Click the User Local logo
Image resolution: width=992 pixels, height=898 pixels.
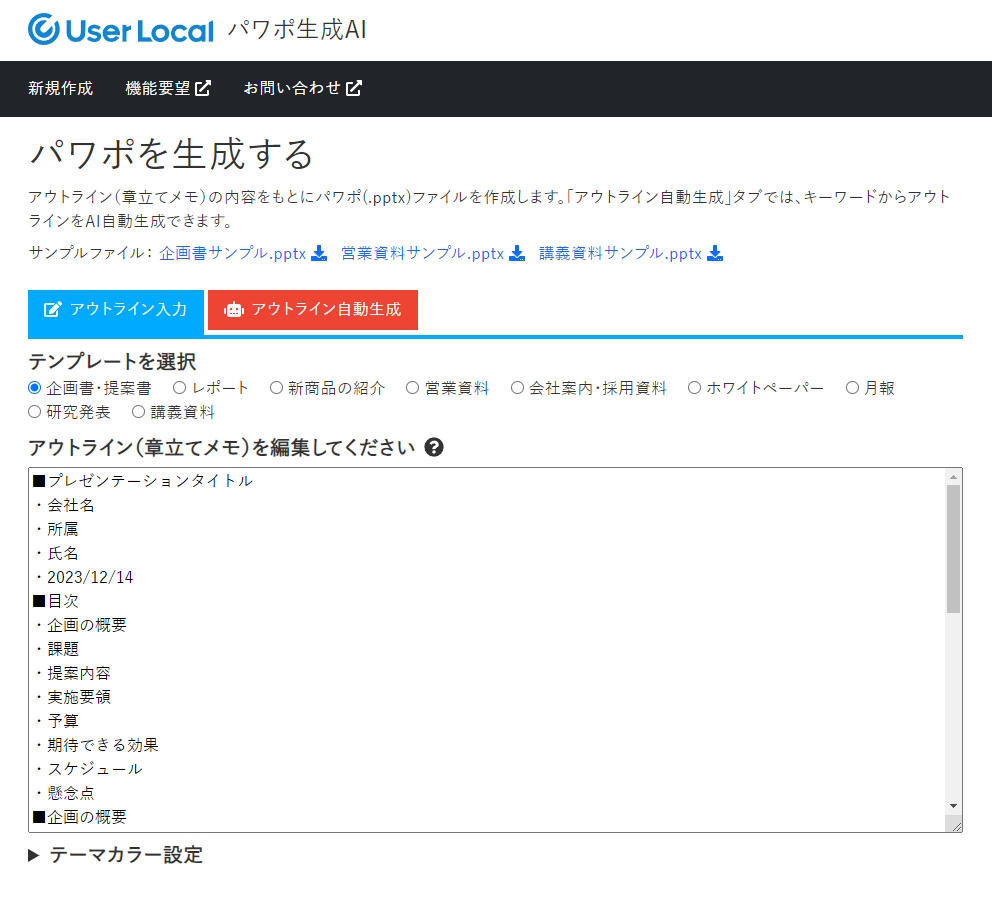point(120,29)
